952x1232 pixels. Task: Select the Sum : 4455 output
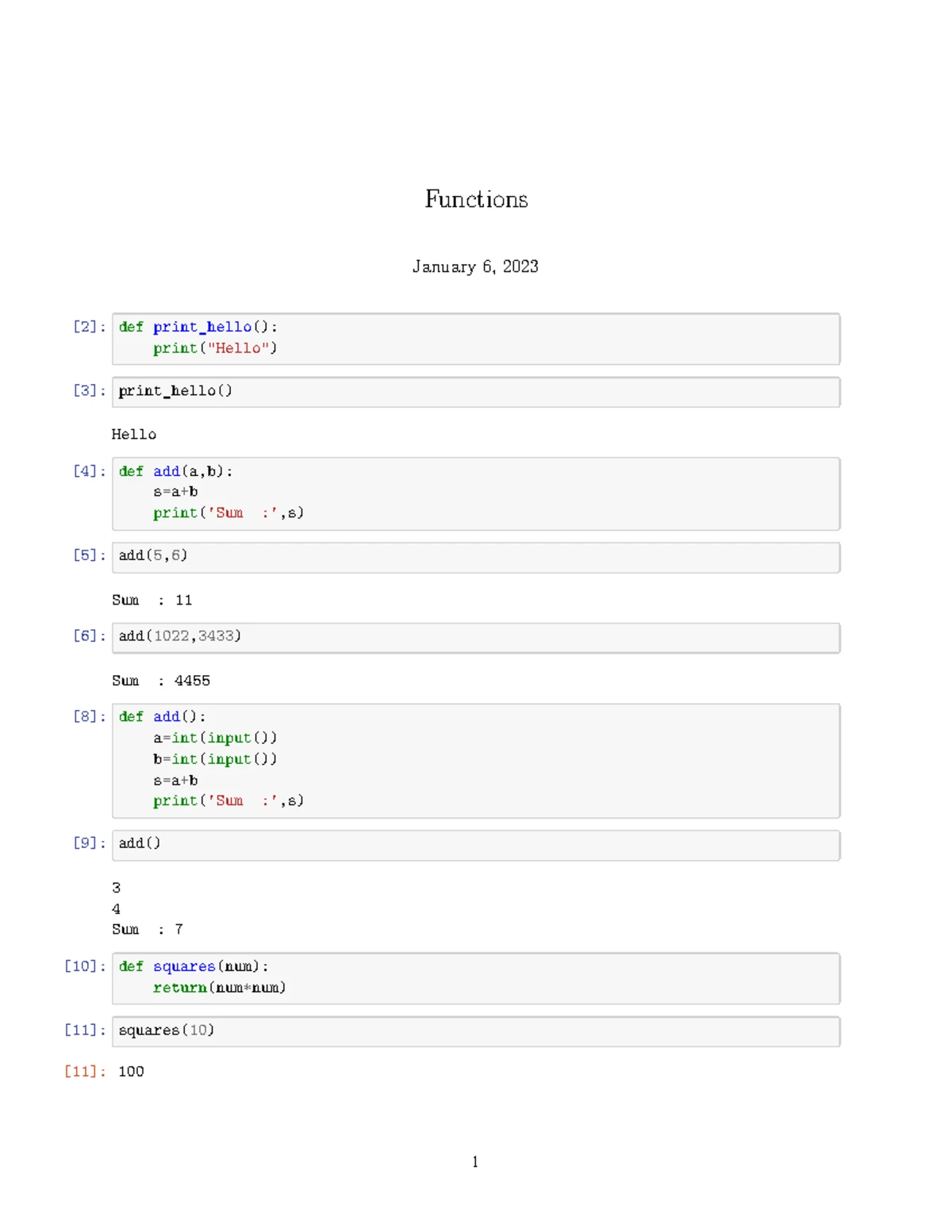click(x=160, y=681)
